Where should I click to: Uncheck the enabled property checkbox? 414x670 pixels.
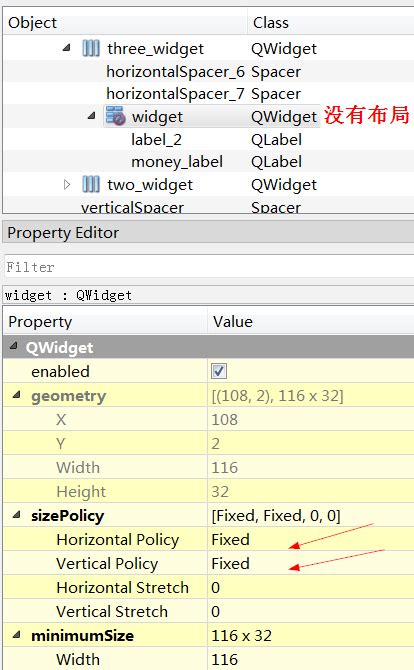(219, 371)
